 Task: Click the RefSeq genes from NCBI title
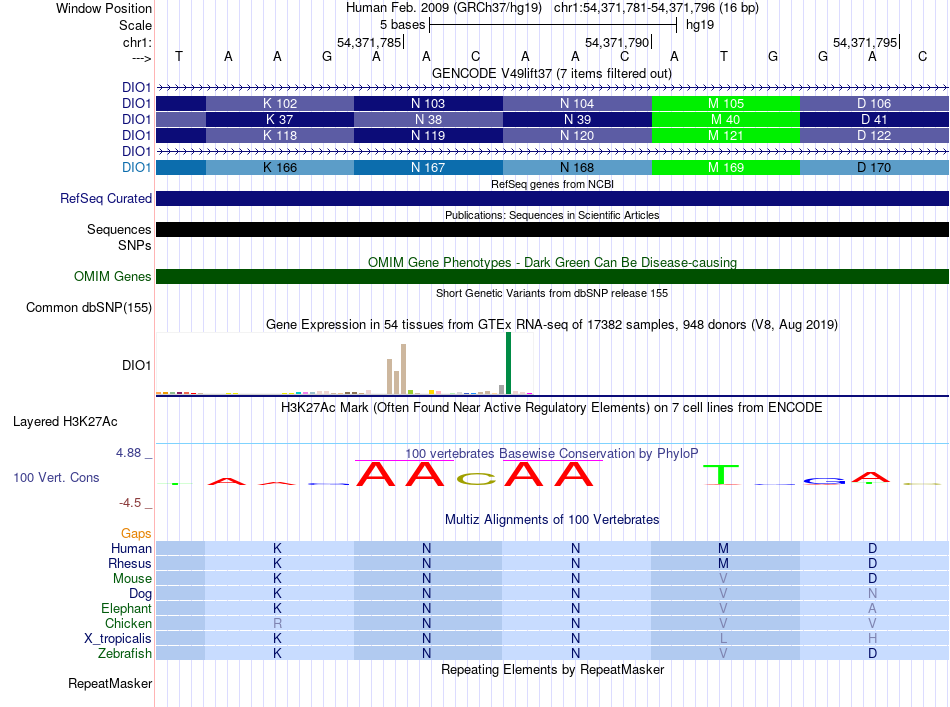pos(552,184)
